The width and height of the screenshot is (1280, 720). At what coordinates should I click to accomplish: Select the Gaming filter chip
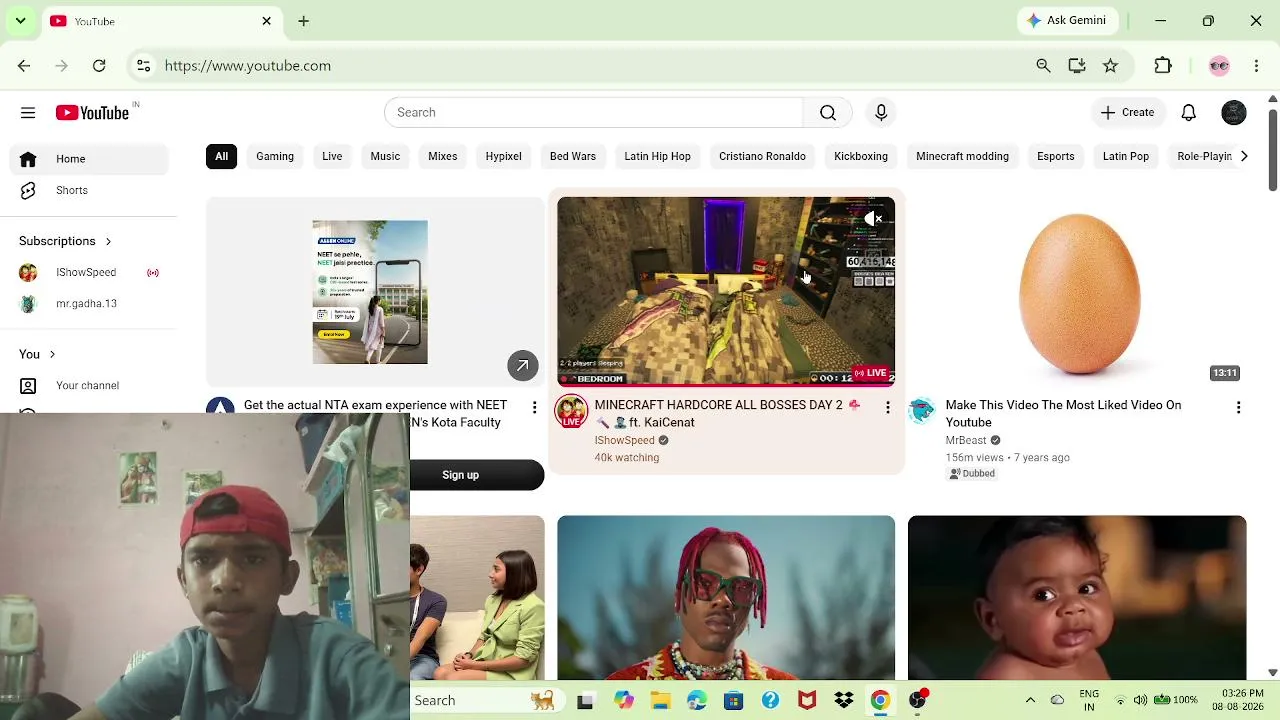[275, 157]
